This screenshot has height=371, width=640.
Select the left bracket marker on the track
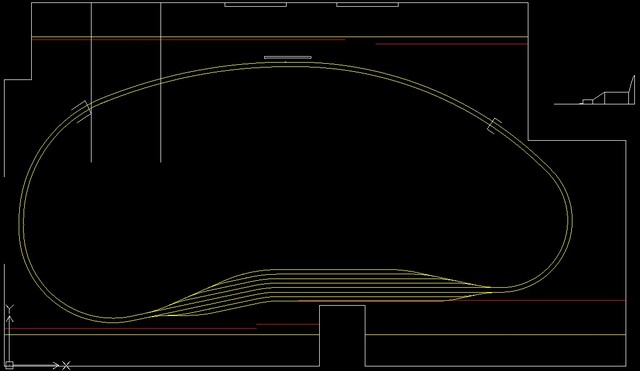[x=82, y=112]
